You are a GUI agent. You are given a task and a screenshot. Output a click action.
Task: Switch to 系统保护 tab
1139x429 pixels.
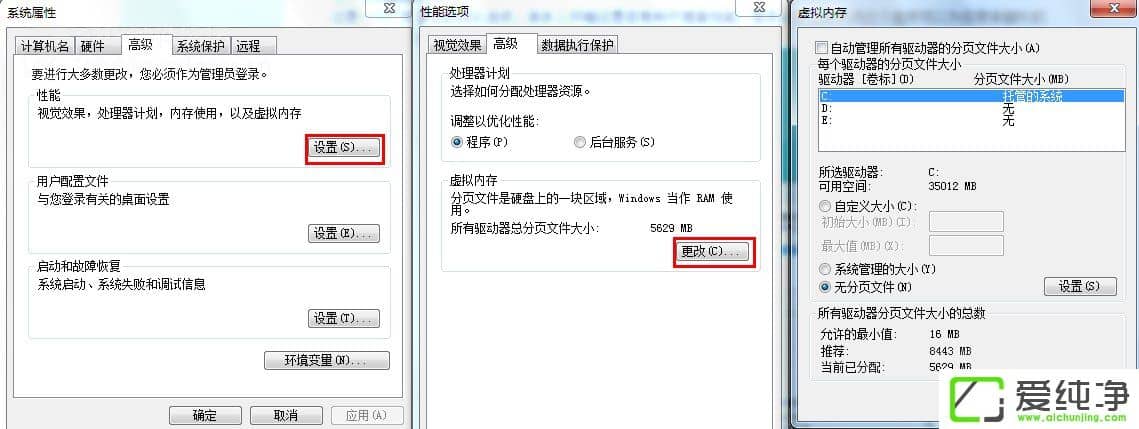pyautogui.click(x=200, y=46)
